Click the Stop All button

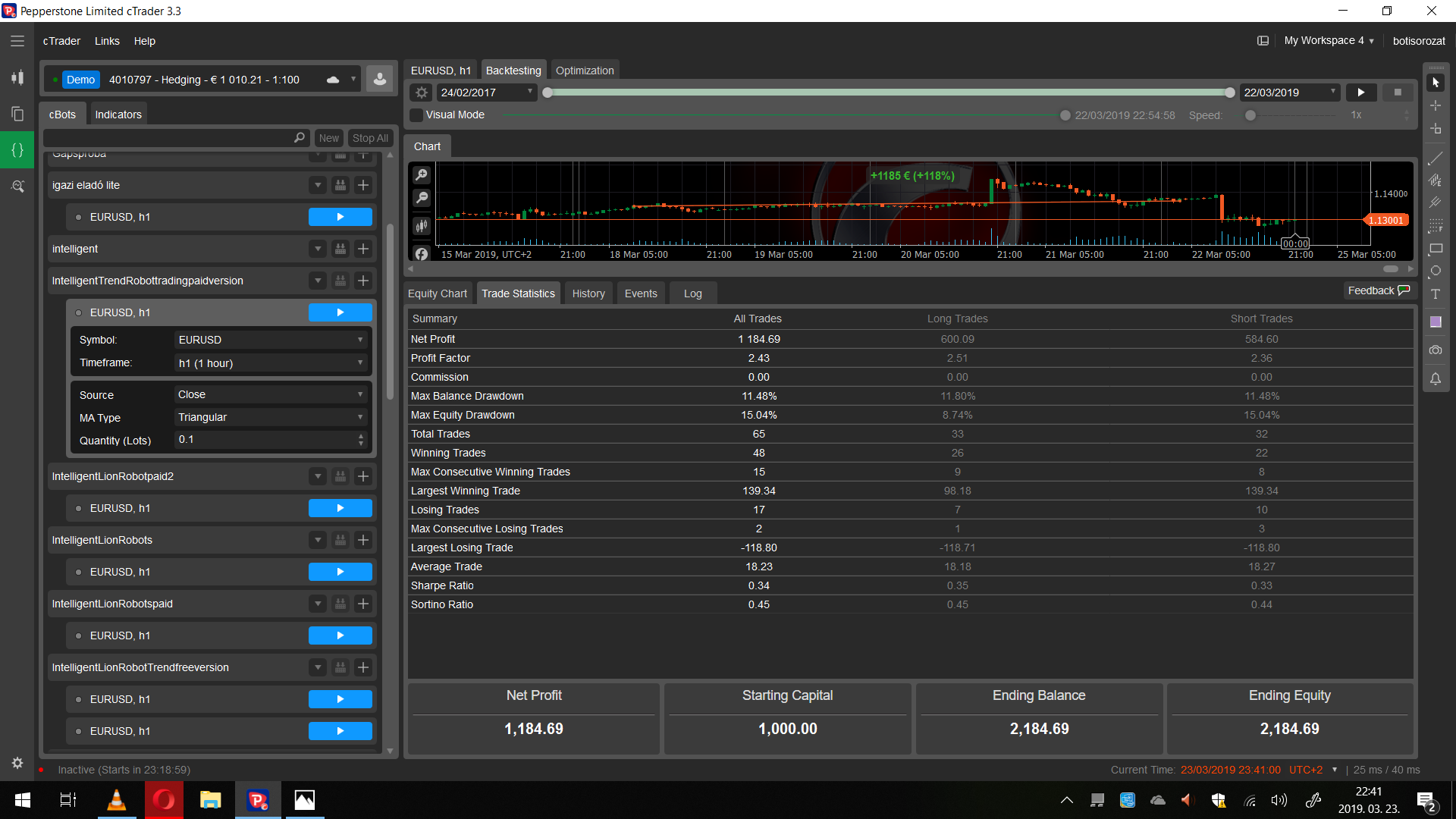(x=370, y=138)
